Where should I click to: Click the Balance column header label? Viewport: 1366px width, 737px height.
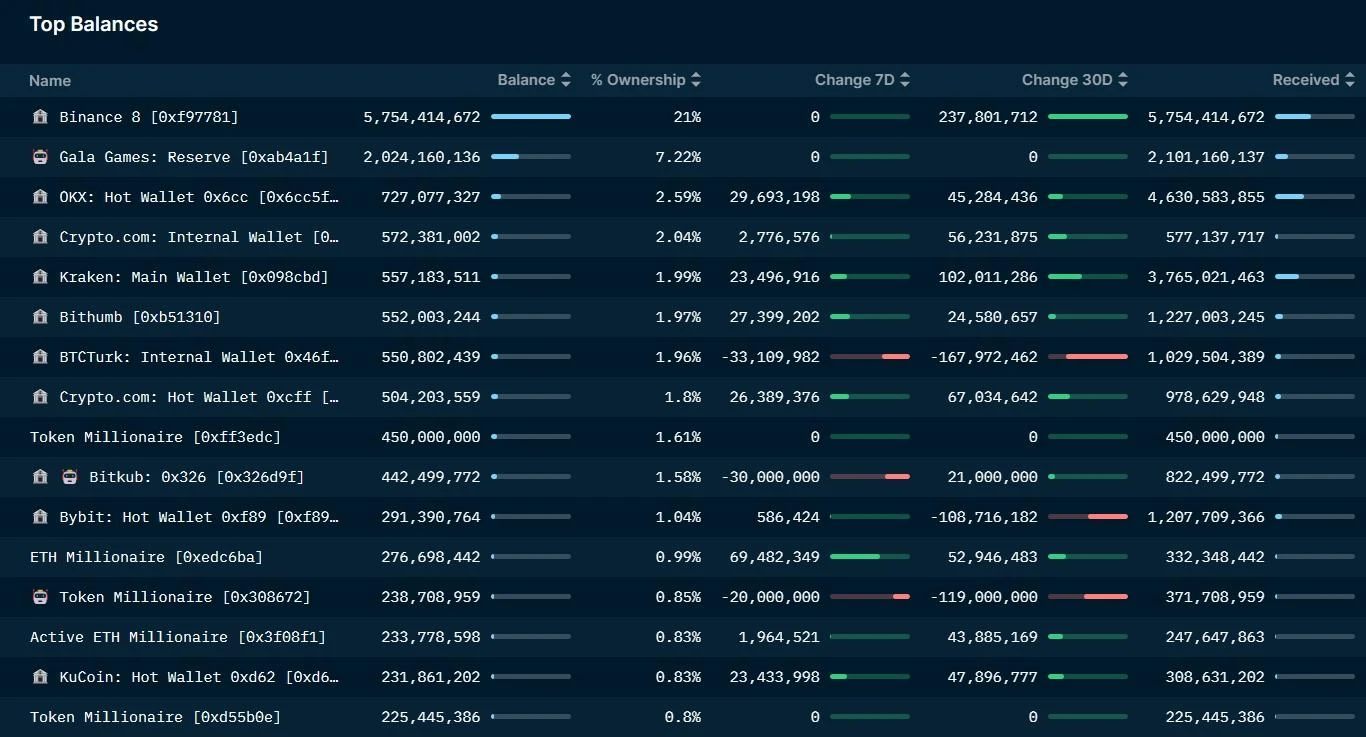coord(526,80)
